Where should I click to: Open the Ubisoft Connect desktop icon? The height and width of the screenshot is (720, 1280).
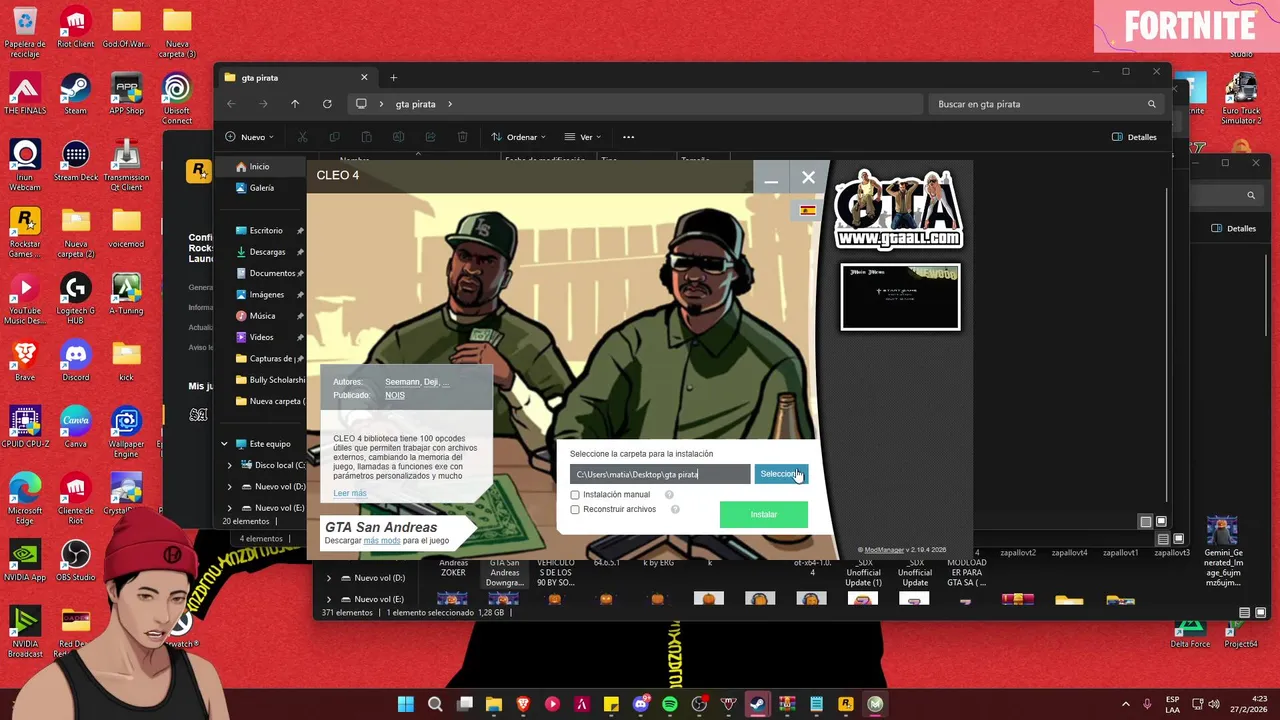177,99
